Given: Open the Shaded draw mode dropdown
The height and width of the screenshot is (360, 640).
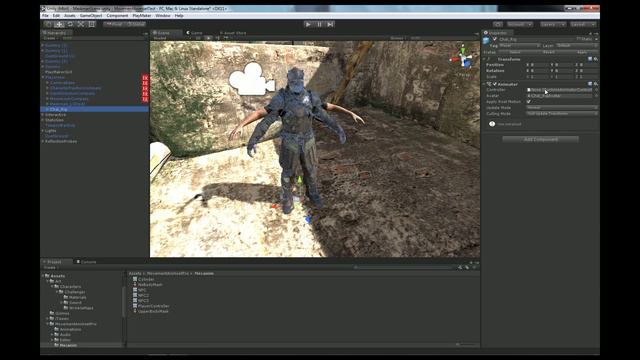Looking at the screenshot, I should coord(171,38).
